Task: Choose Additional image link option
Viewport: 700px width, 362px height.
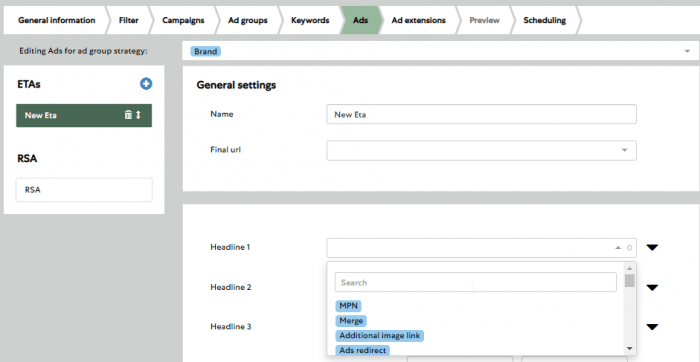Action: pyautogui.click(x=379, y=336)
